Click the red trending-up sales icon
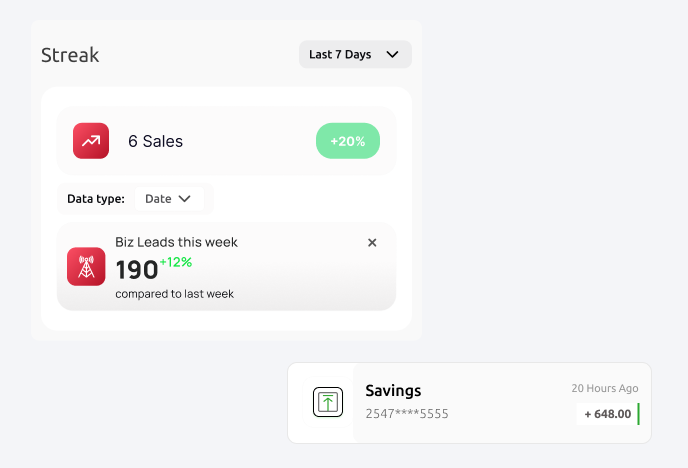 91,141
